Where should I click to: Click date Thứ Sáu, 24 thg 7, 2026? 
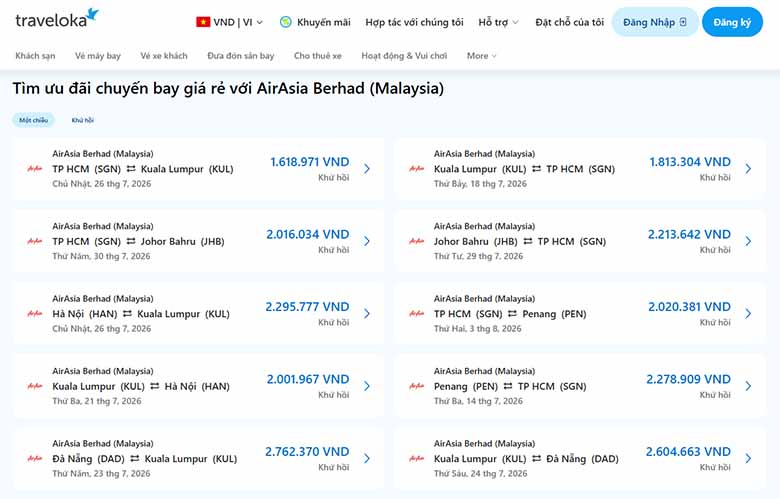click(x=480, y=474)
